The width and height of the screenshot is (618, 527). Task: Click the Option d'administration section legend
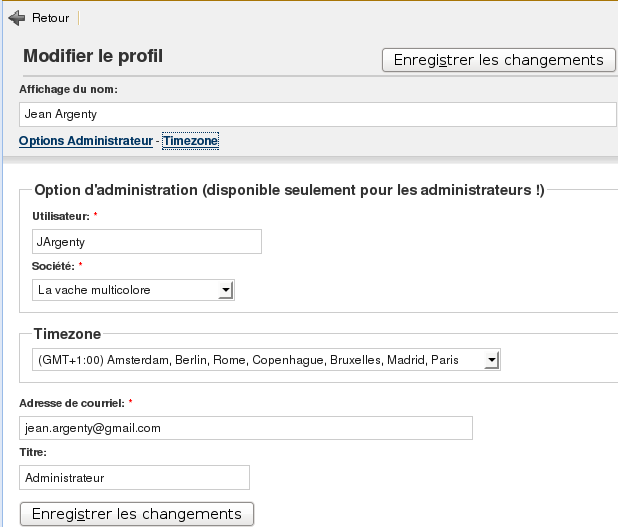point(289,191)
